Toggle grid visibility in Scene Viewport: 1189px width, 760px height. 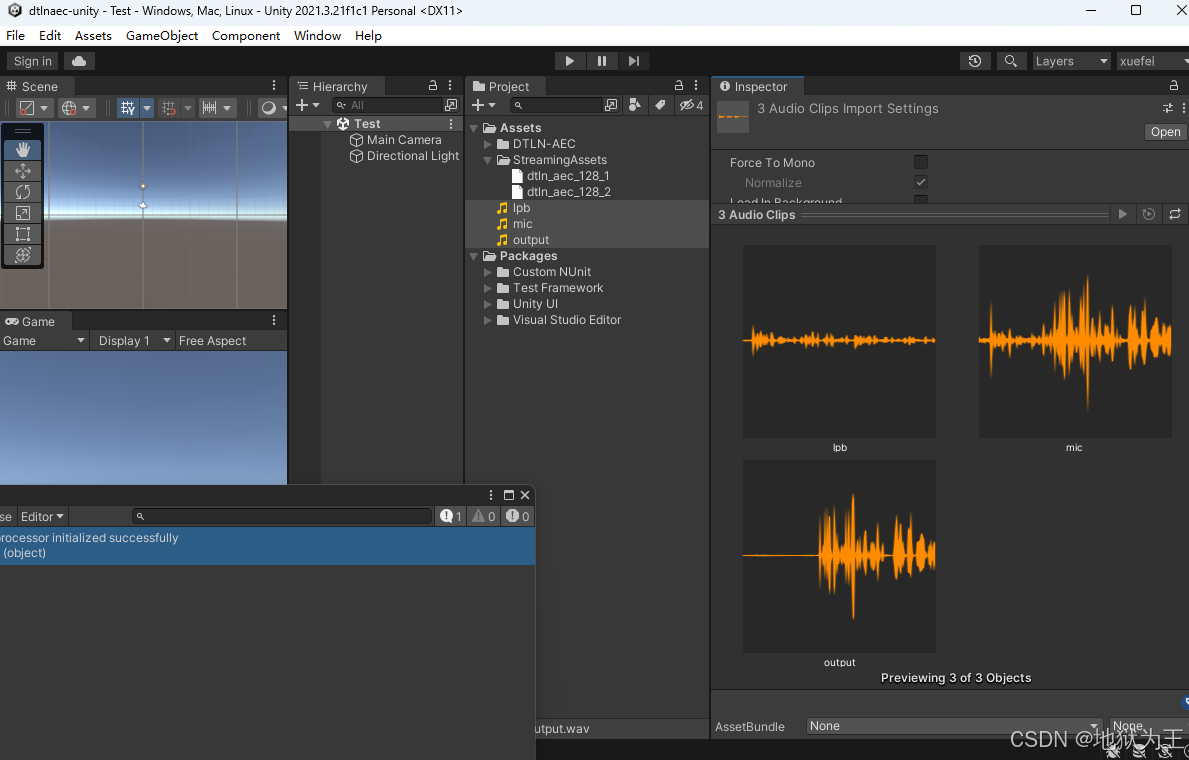click(x=127, y=108)
